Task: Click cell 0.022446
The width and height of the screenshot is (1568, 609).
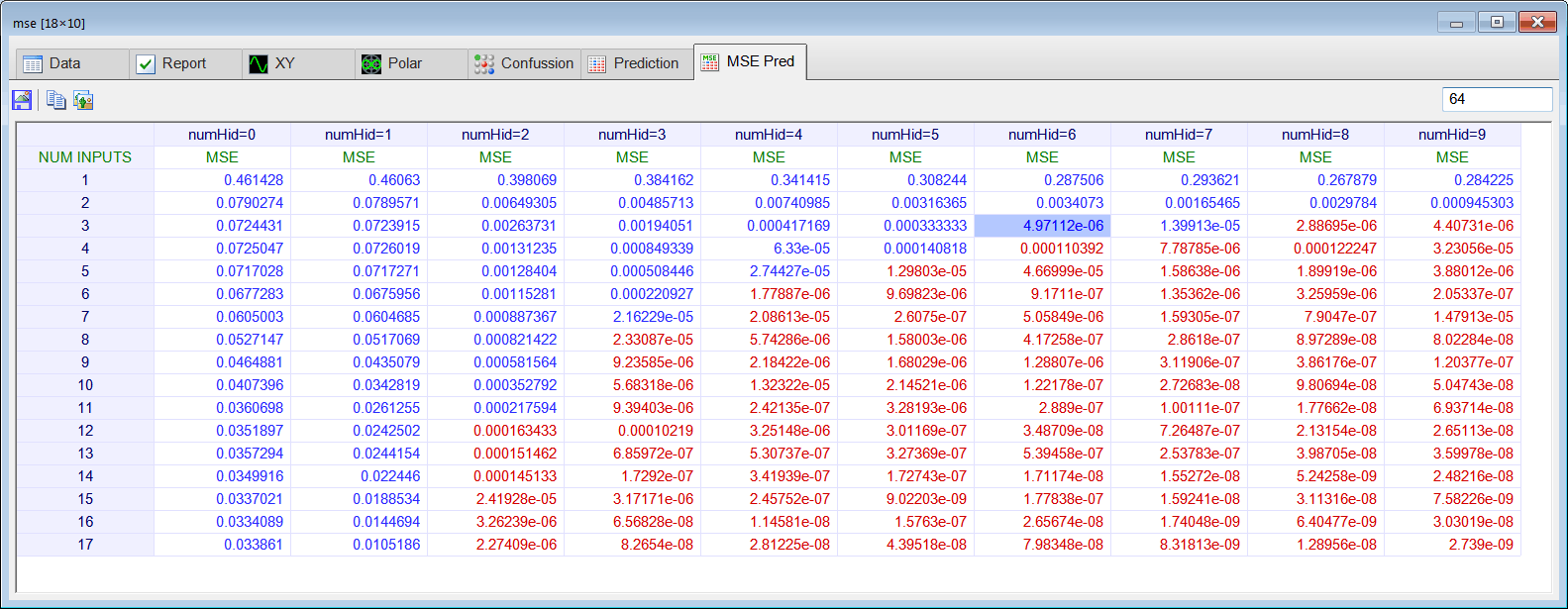Action: (x=359, y=476)
